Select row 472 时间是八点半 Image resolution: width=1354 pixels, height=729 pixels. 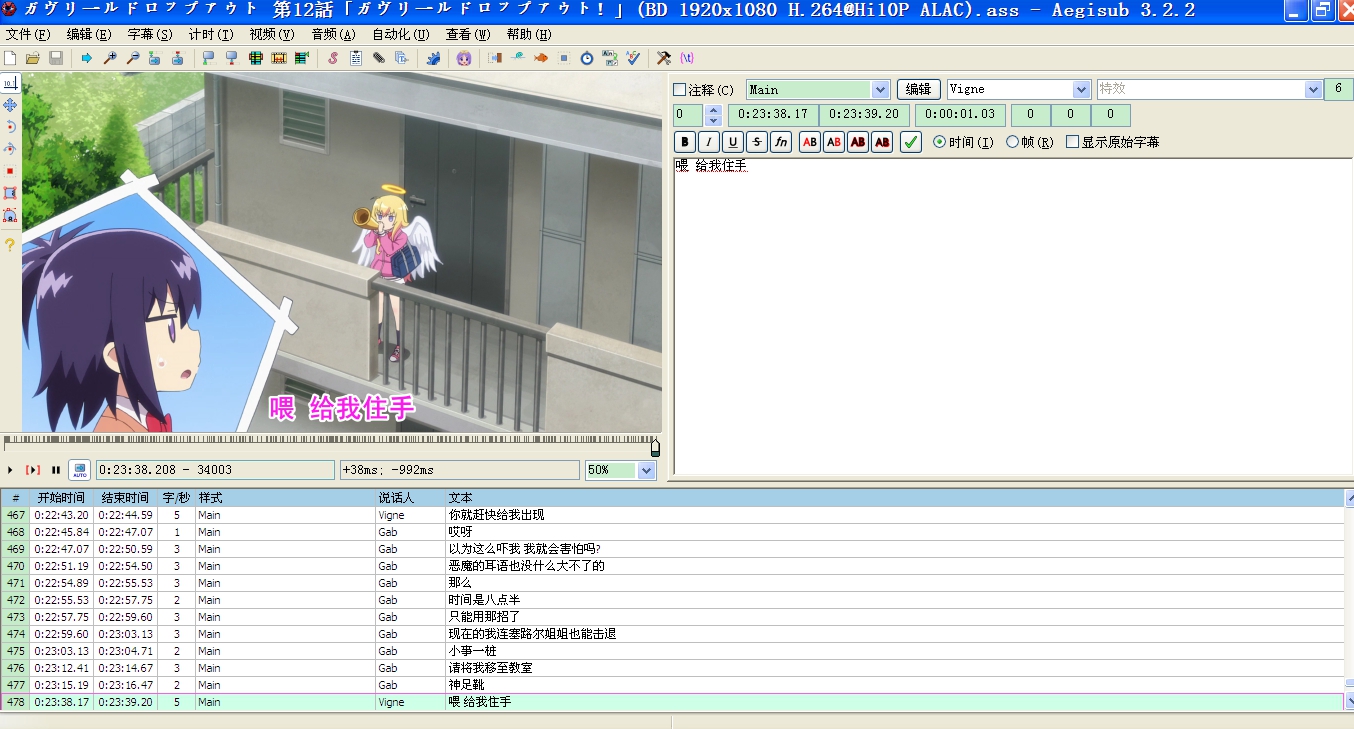672,600
